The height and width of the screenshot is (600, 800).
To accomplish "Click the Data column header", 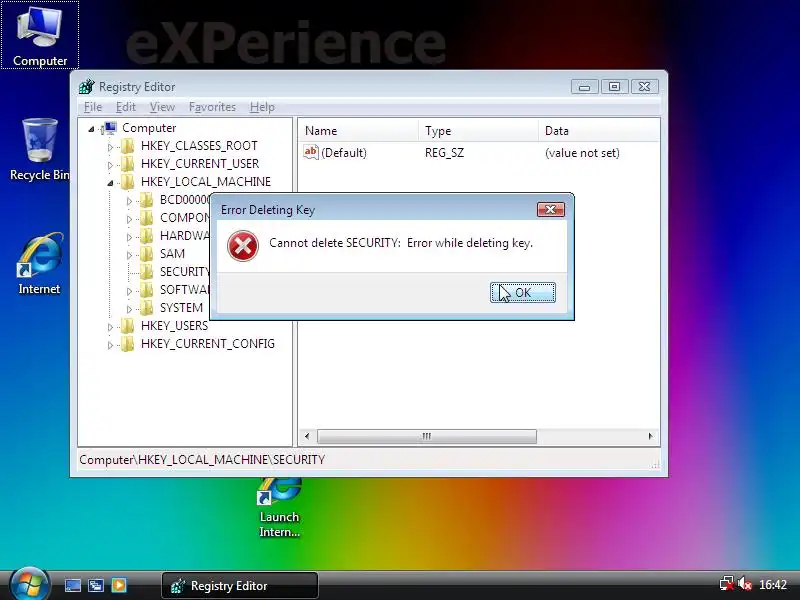I will tap(599, 131).
